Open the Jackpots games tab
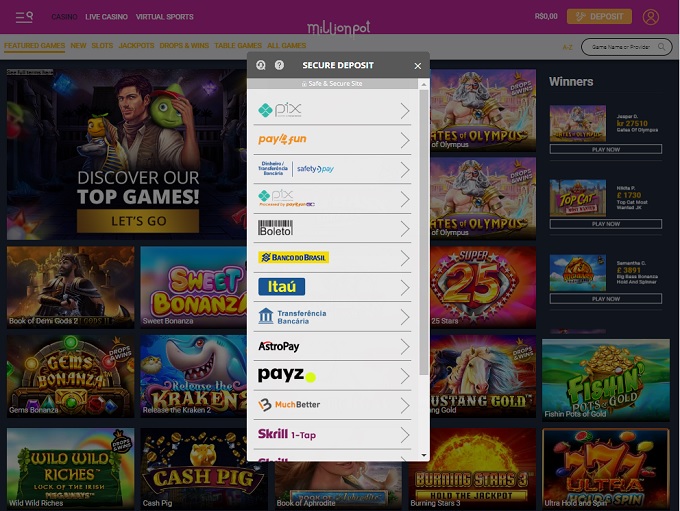The width and height of the screenshot is (680, 511). (136, 46)
